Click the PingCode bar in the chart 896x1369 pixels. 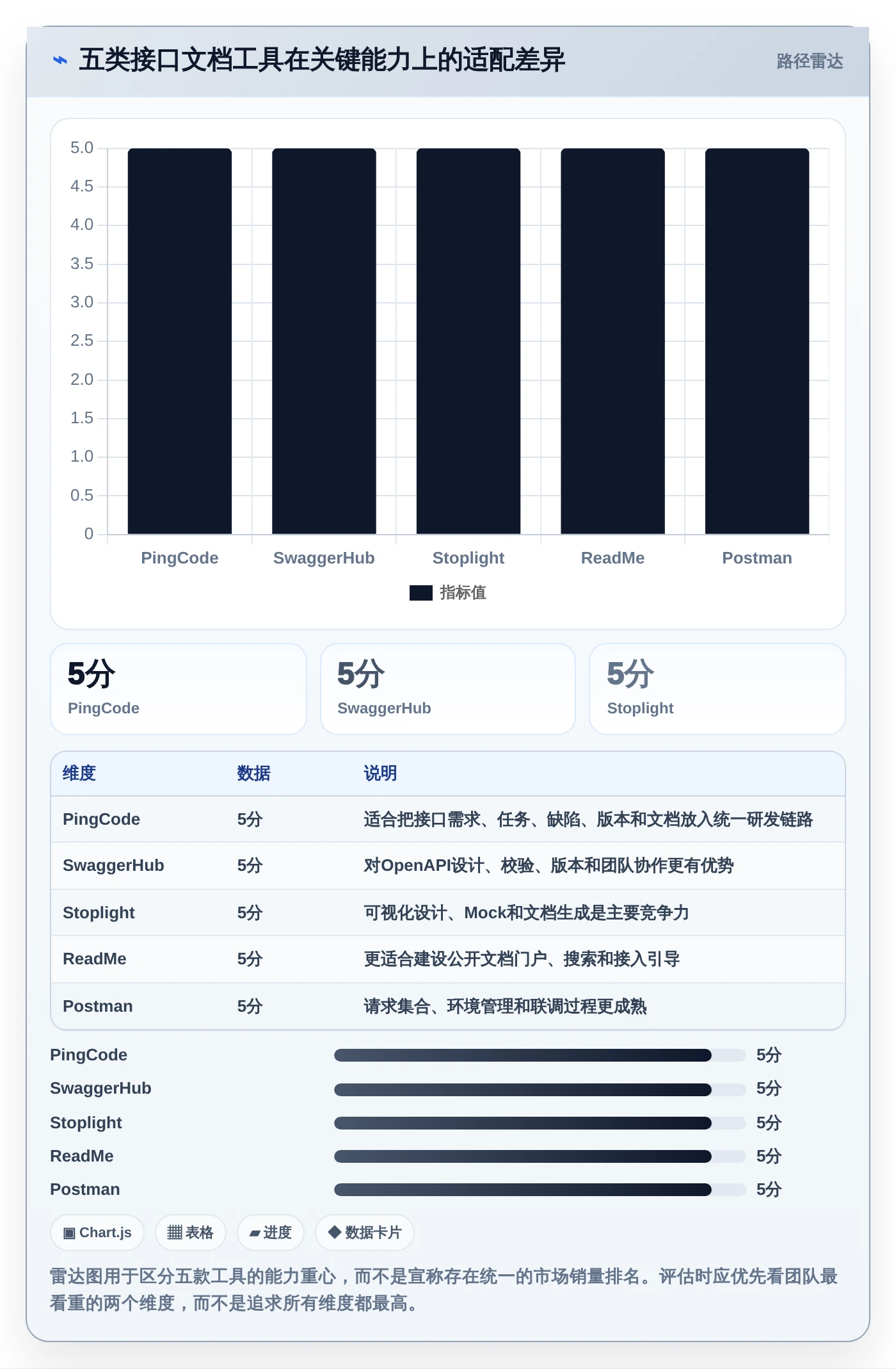pos(180,341)
